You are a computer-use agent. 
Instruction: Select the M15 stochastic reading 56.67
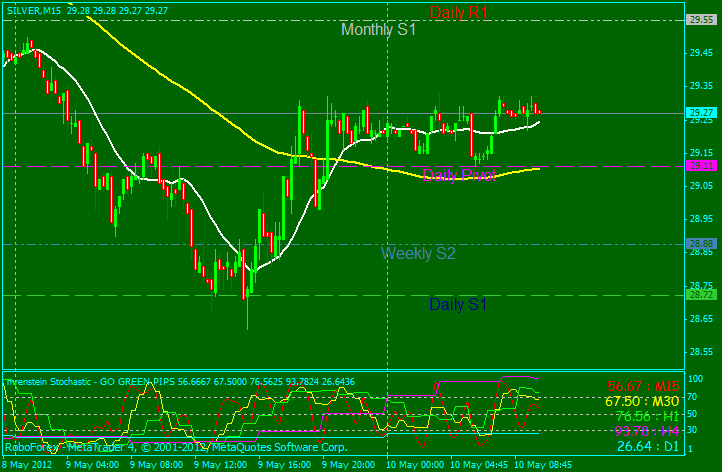628,386
